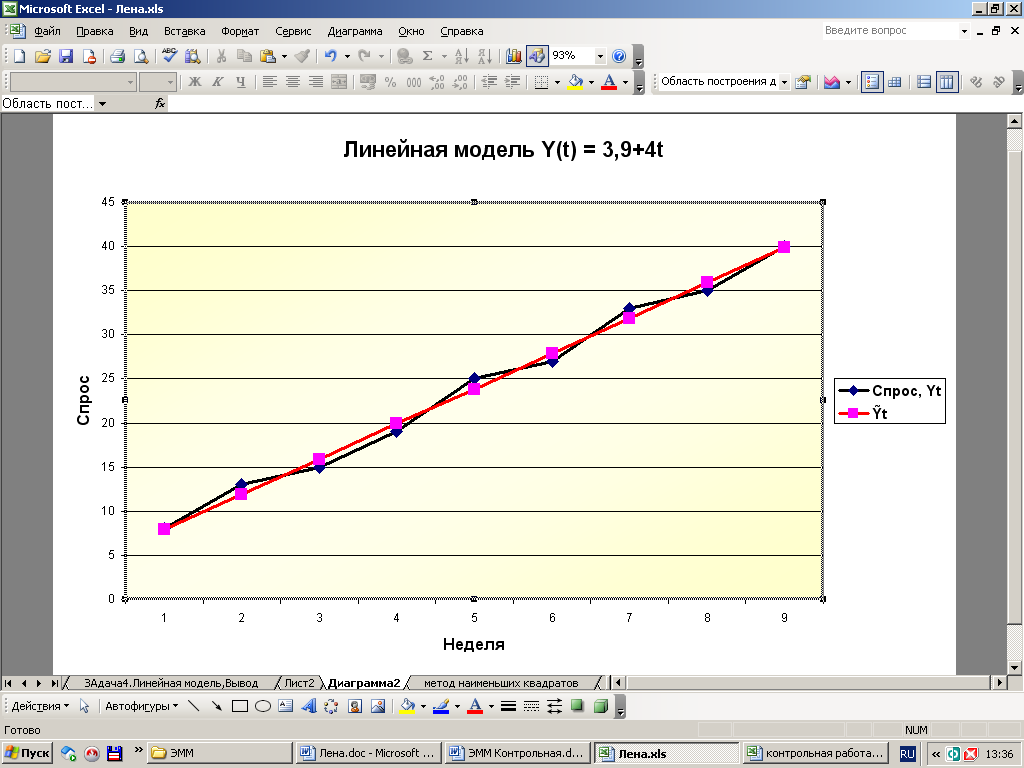Screen dimensions: 1024x768
Task: Toggle series By Column button
Action: pyautogui.click(x=947, y=83)
